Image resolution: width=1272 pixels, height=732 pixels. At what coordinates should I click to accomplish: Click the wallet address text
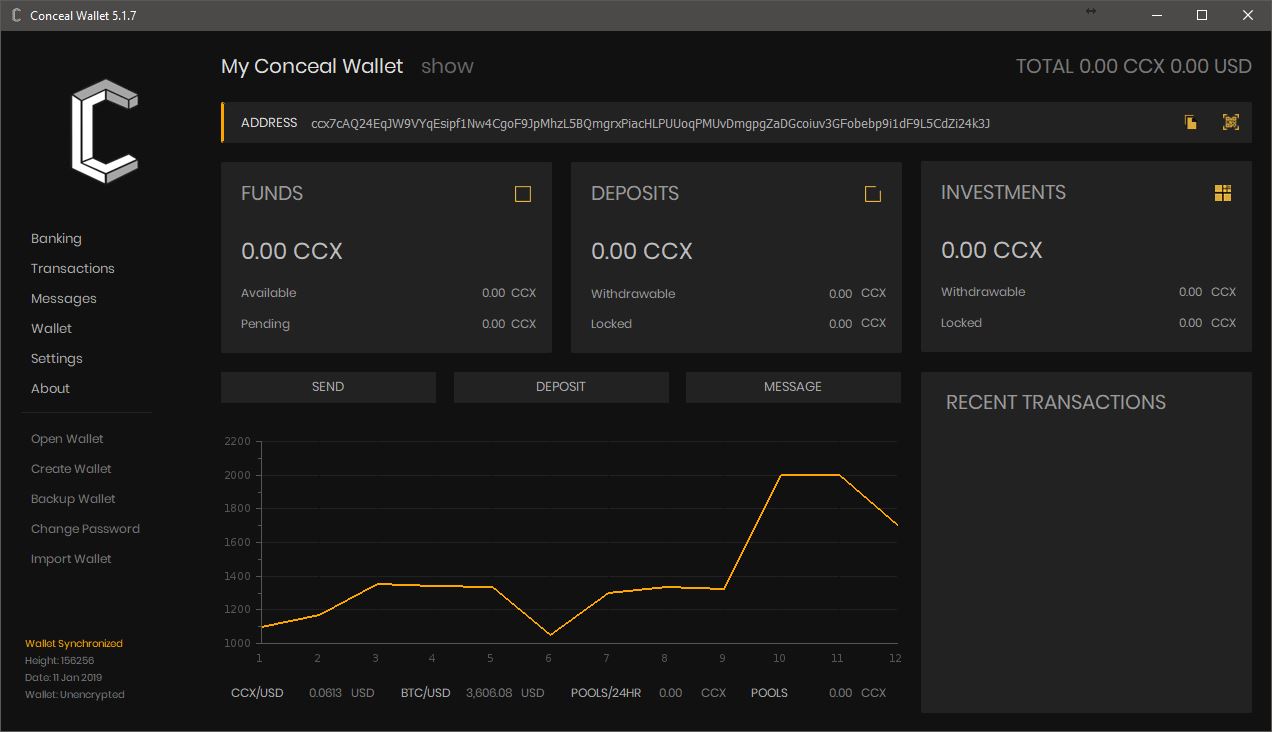[651, 123]
